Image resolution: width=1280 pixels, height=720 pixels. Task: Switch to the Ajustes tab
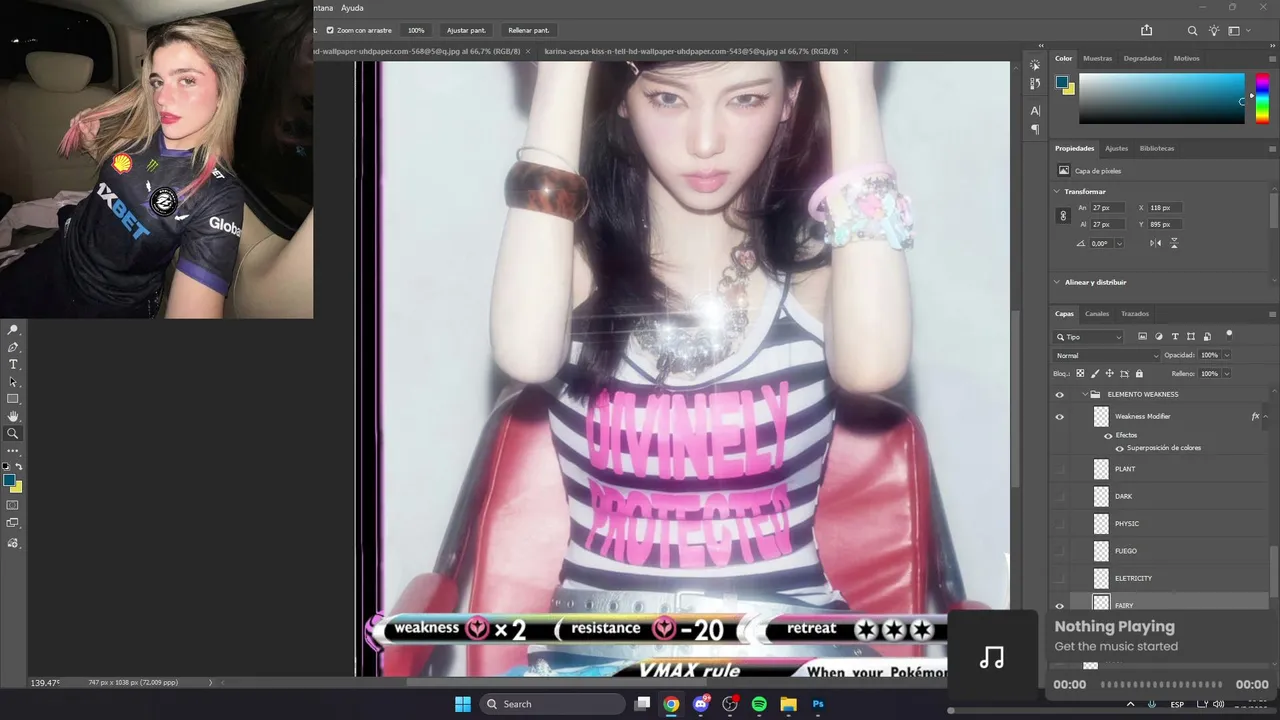(x=1116, y=148)
